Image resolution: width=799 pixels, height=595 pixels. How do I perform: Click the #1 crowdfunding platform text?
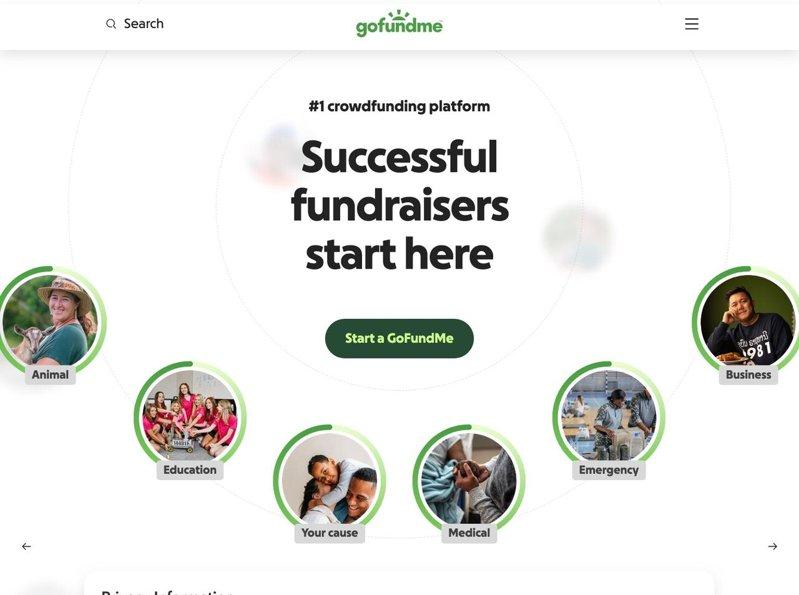click(x=399, y=106)
